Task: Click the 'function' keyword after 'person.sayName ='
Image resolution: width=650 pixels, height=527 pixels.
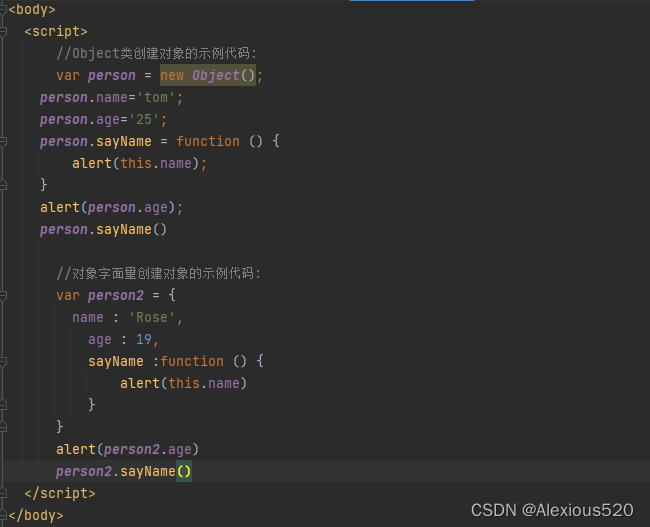Action: click(x=208, y=141)
